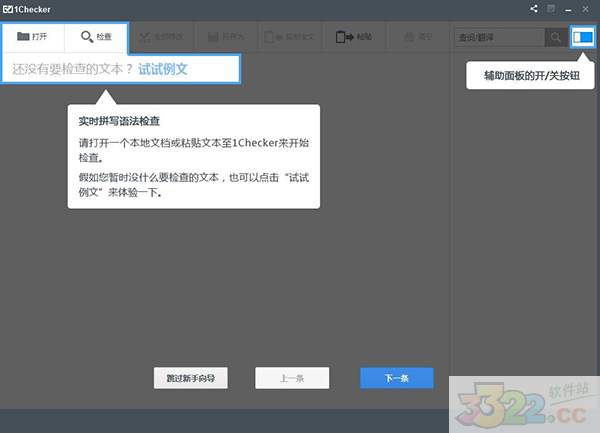The image size is (600, 433).
Task: Open the feedback icon in title bar
Action: pos(551,9)
